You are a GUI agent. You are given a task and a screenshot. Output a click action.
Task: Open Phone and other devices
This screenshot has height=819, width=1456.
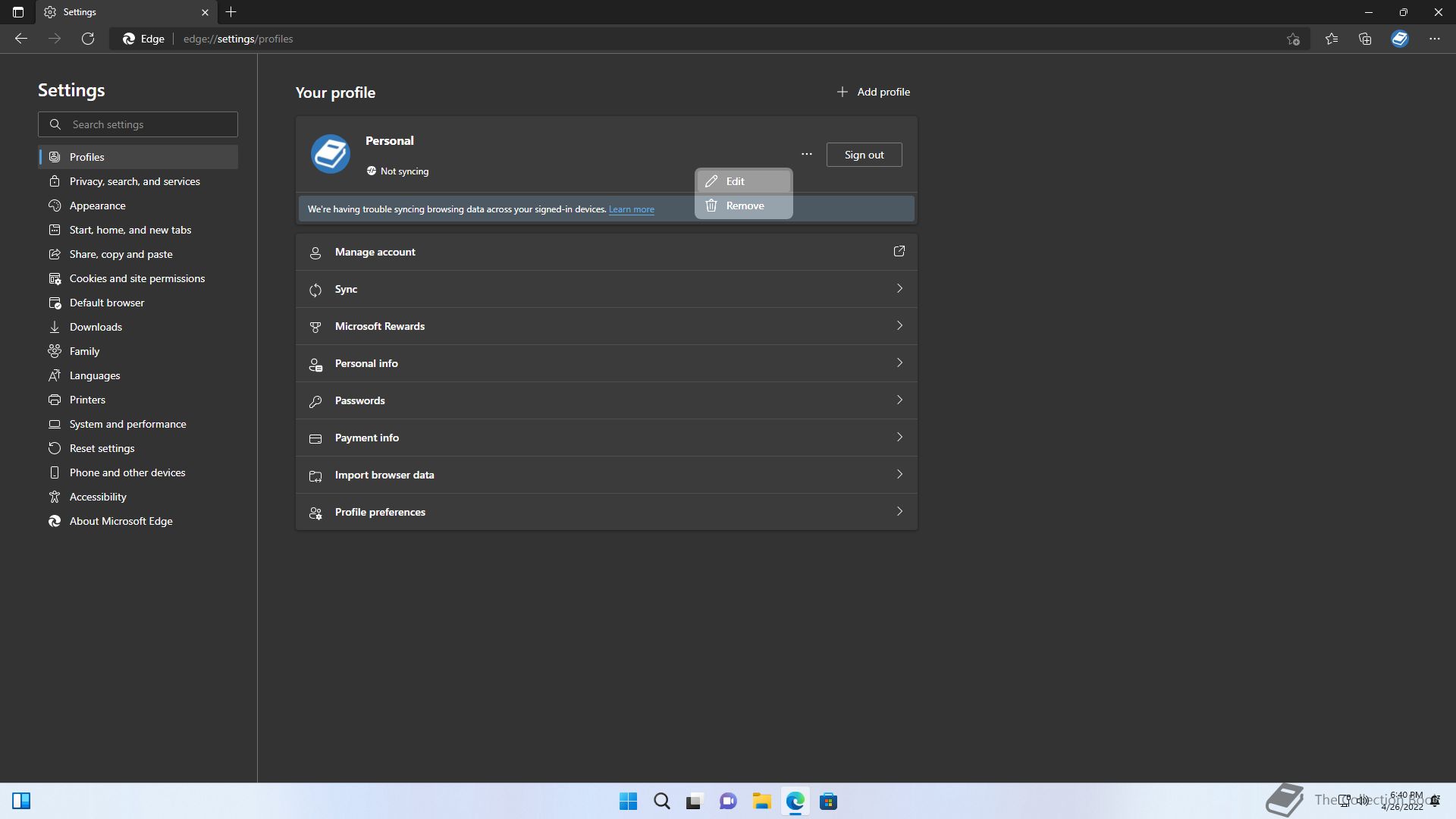pyautogui.click(x=138, y=472)
